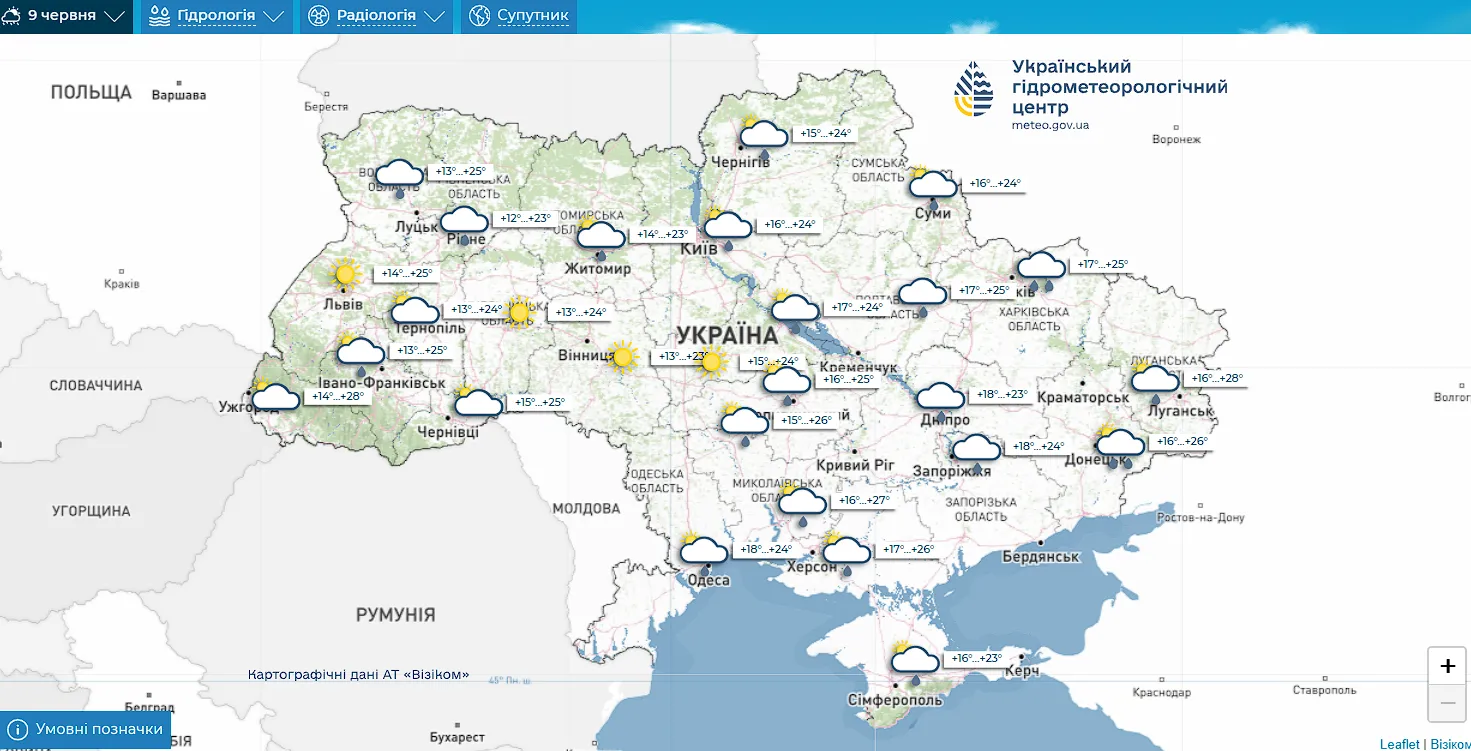Click the +12°...+23° label at Рівне
This screenshot has height=751, width=1471.
pos(526,218)
